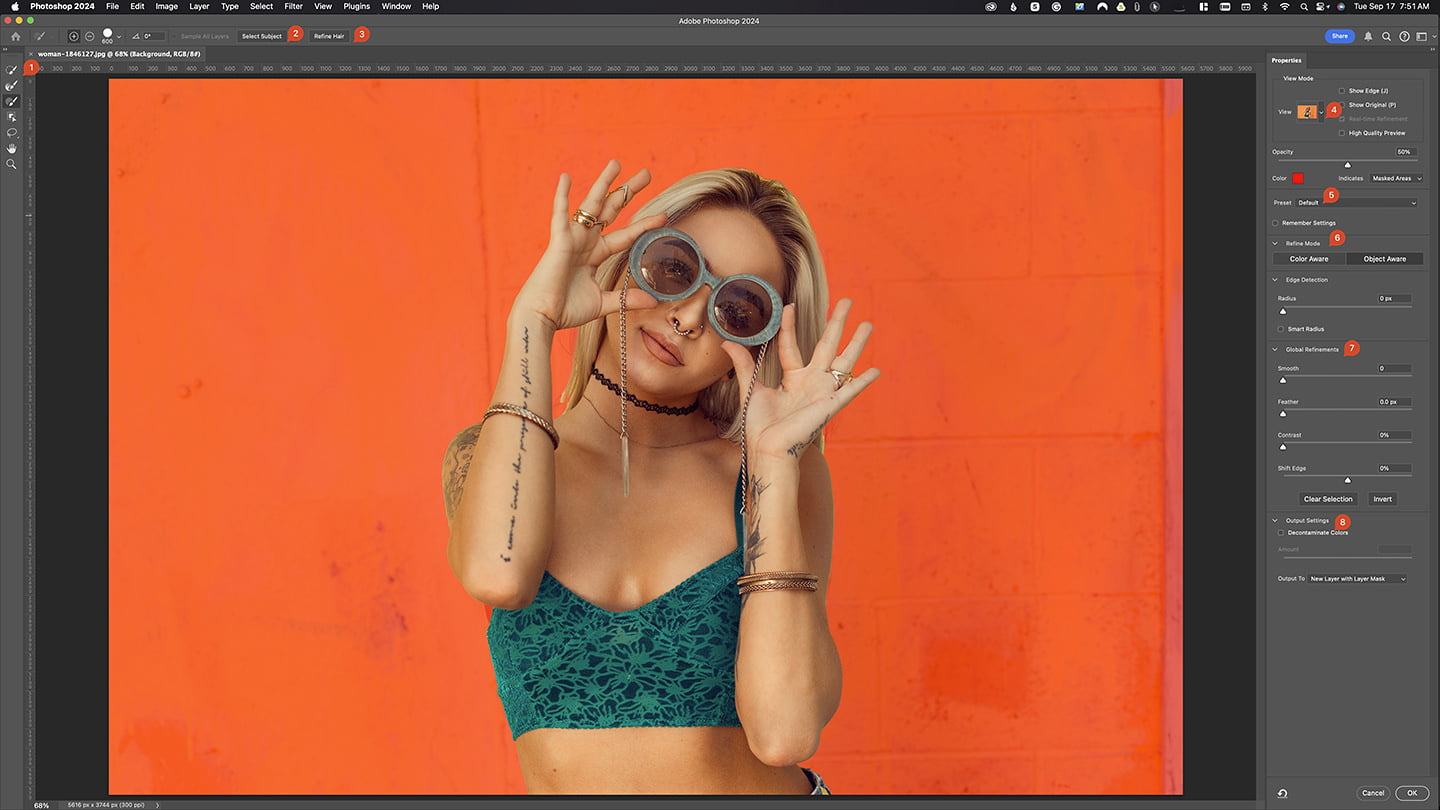Image resolution: width=1440 pixels, height=810 pixels.
Task: Open the Filter menu
Action: point(293,6)
